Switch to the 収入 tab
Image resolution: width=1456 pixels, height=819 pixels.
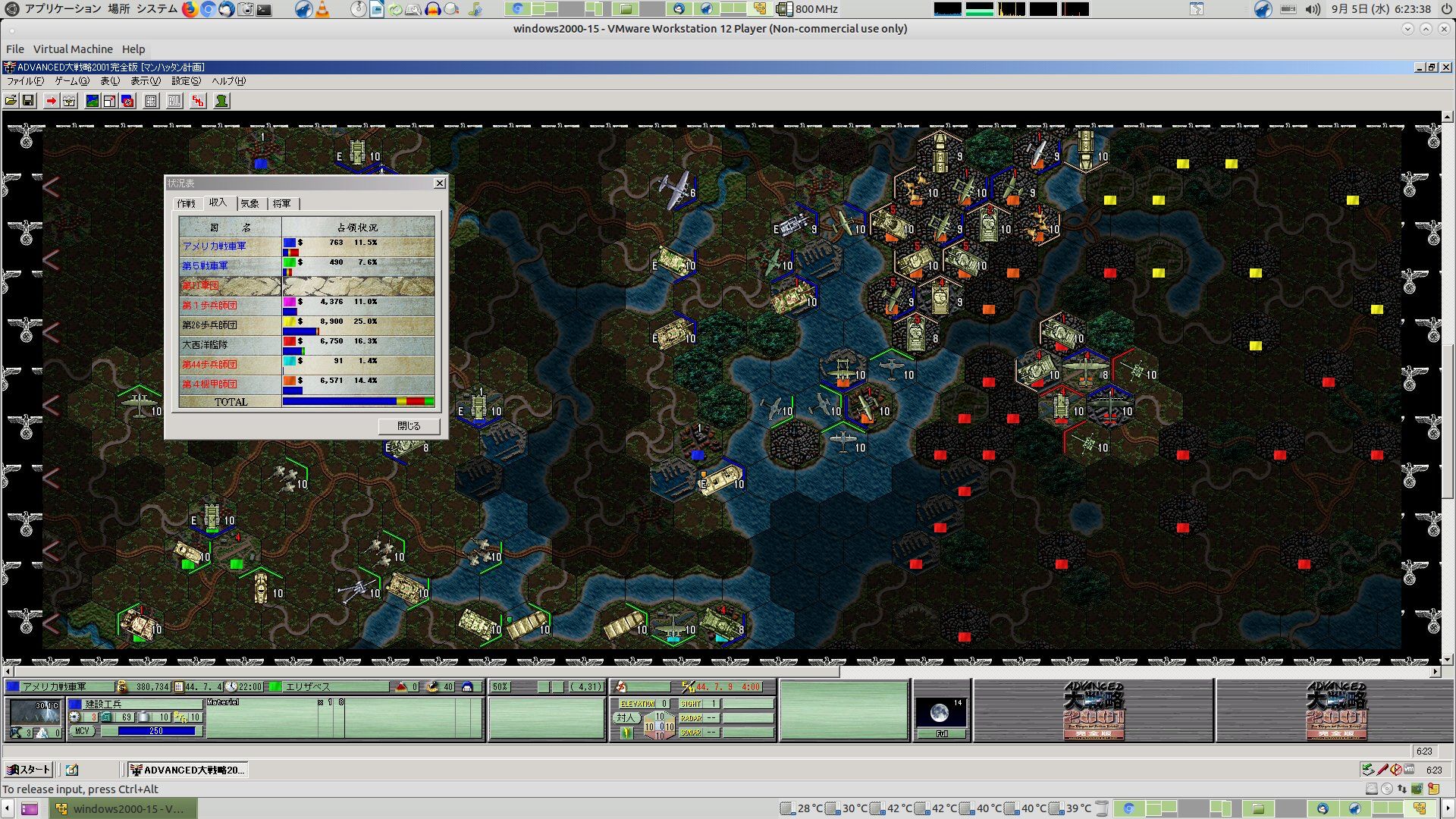(218, 202)
